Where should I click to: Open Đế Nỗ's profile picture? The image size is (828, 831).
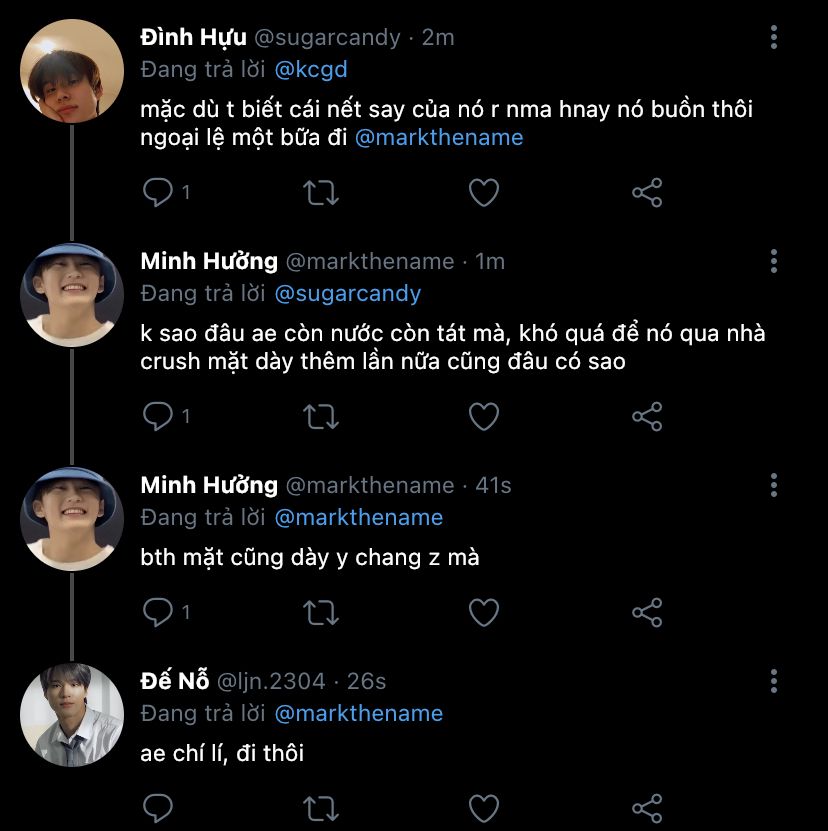pos(72,714)
